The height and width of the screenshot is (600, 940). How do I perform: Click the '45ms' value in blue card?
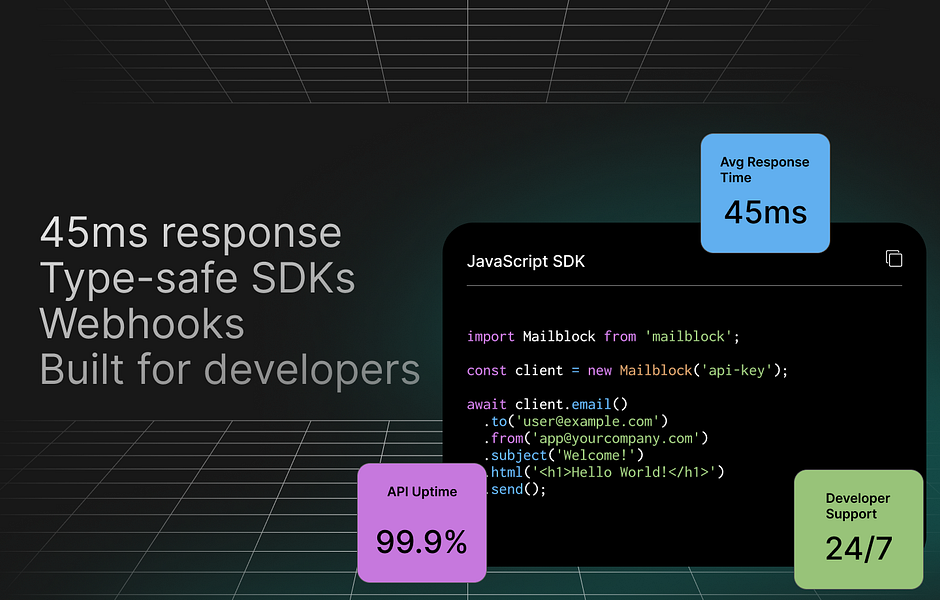pyautogui.click(x=766, y=212)
